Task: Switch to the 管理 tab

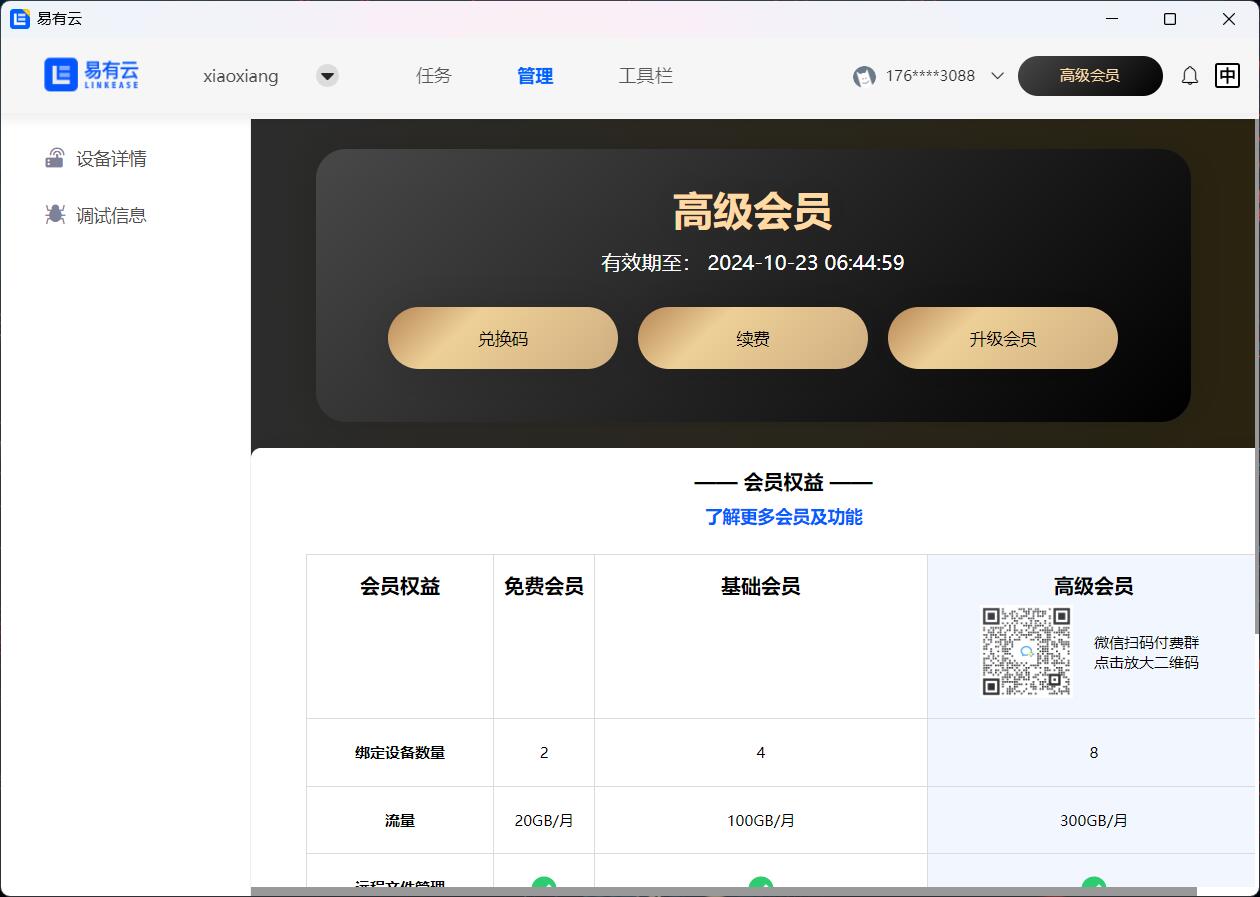Action: click(535, 76)
